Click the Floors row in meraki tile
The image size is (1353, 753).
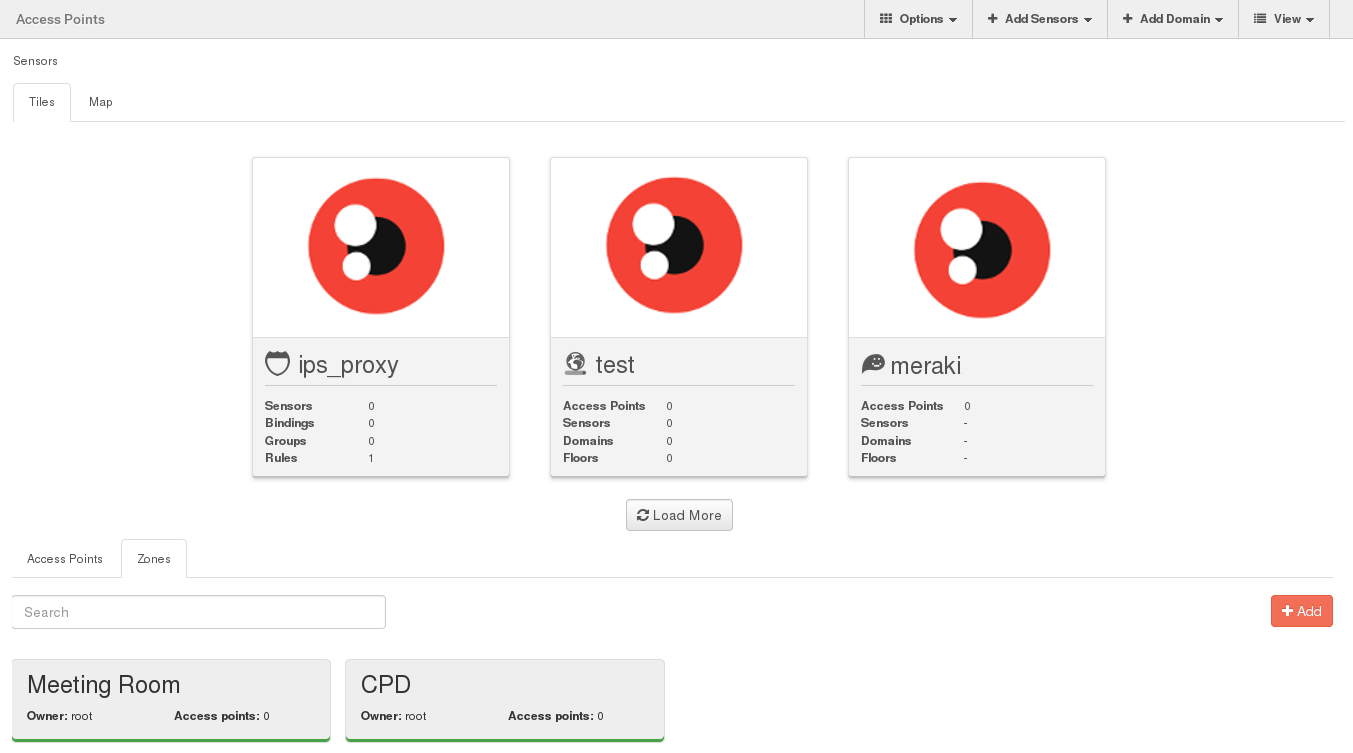click(976, 458)
